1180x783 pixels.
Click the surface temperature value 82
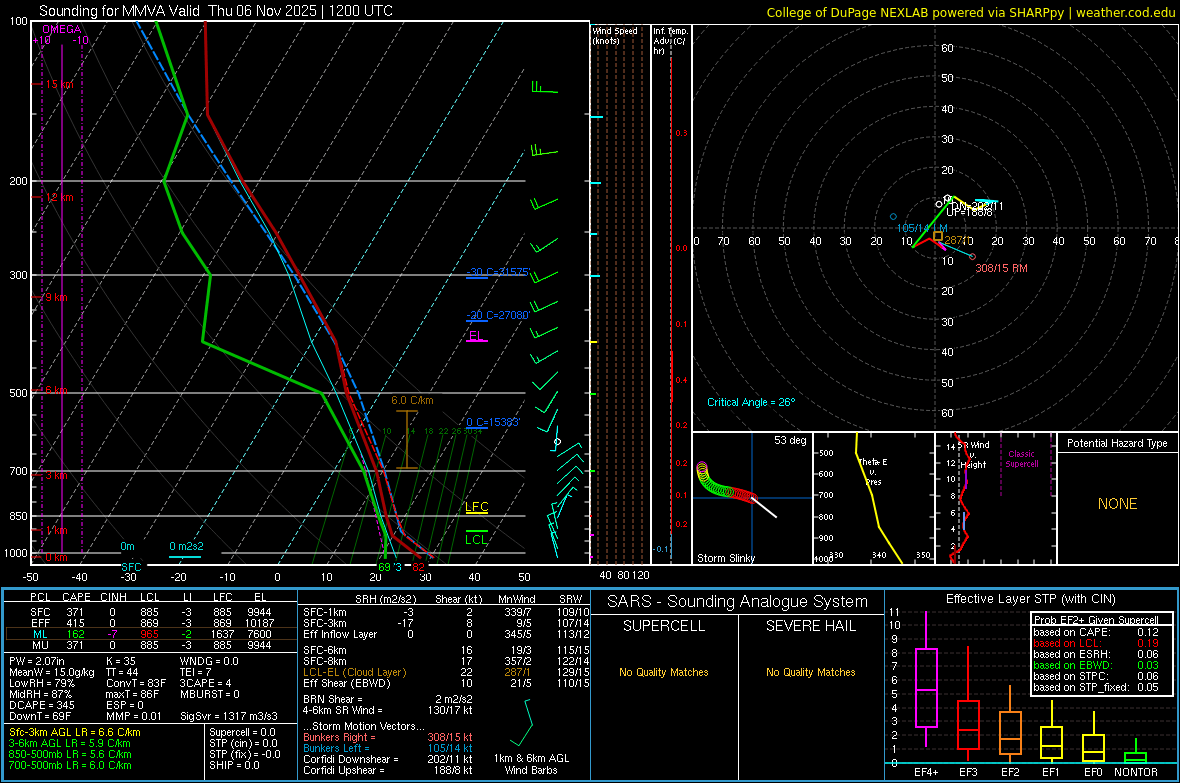click(418, 567)
